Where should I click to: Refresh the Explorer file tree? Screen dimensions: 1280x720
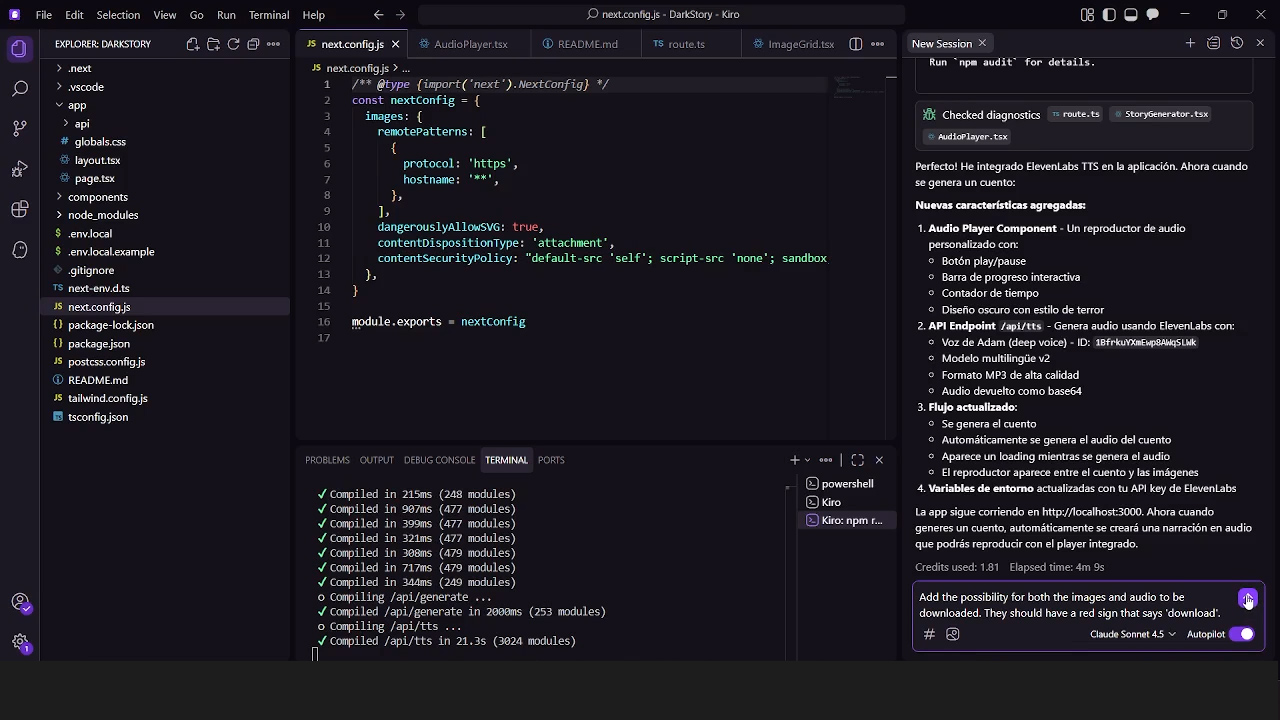(233, 44)
